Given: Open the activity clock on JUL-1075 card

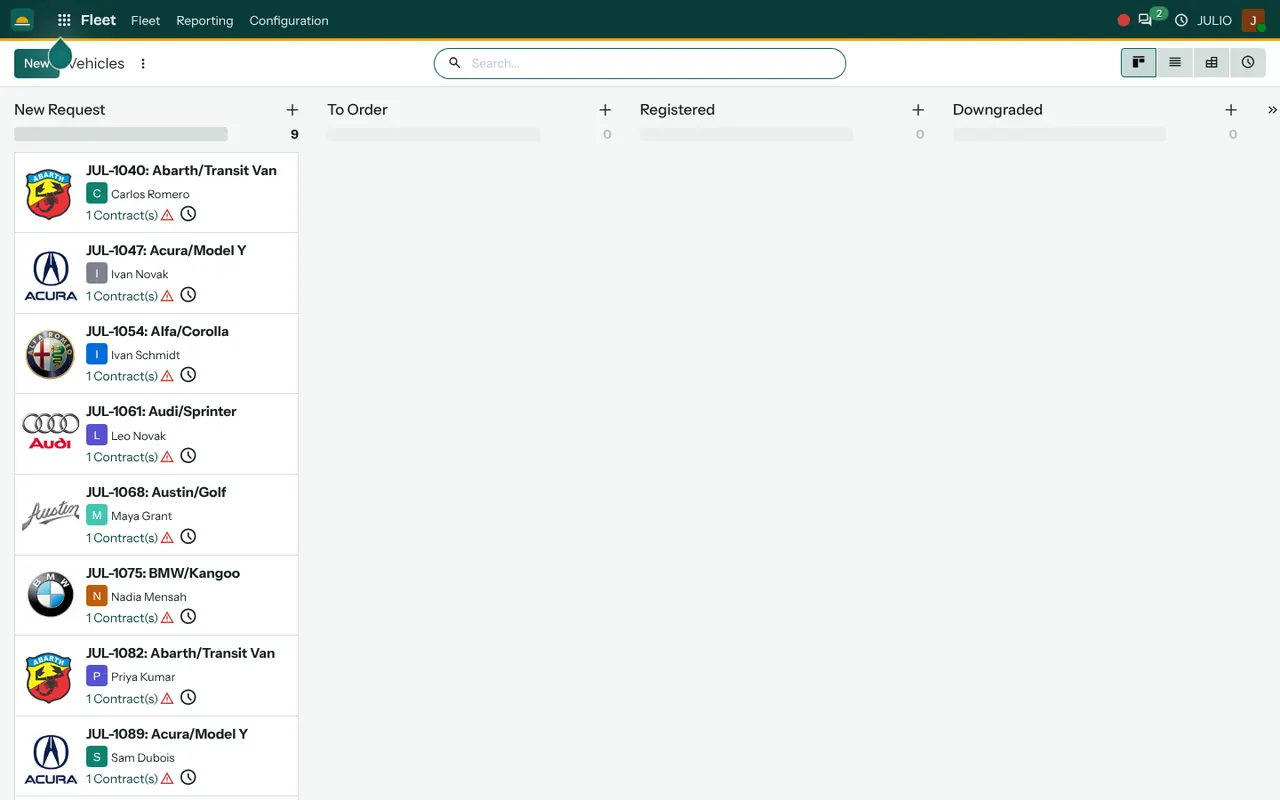Looking at the screenshot, I should point(188,617).
